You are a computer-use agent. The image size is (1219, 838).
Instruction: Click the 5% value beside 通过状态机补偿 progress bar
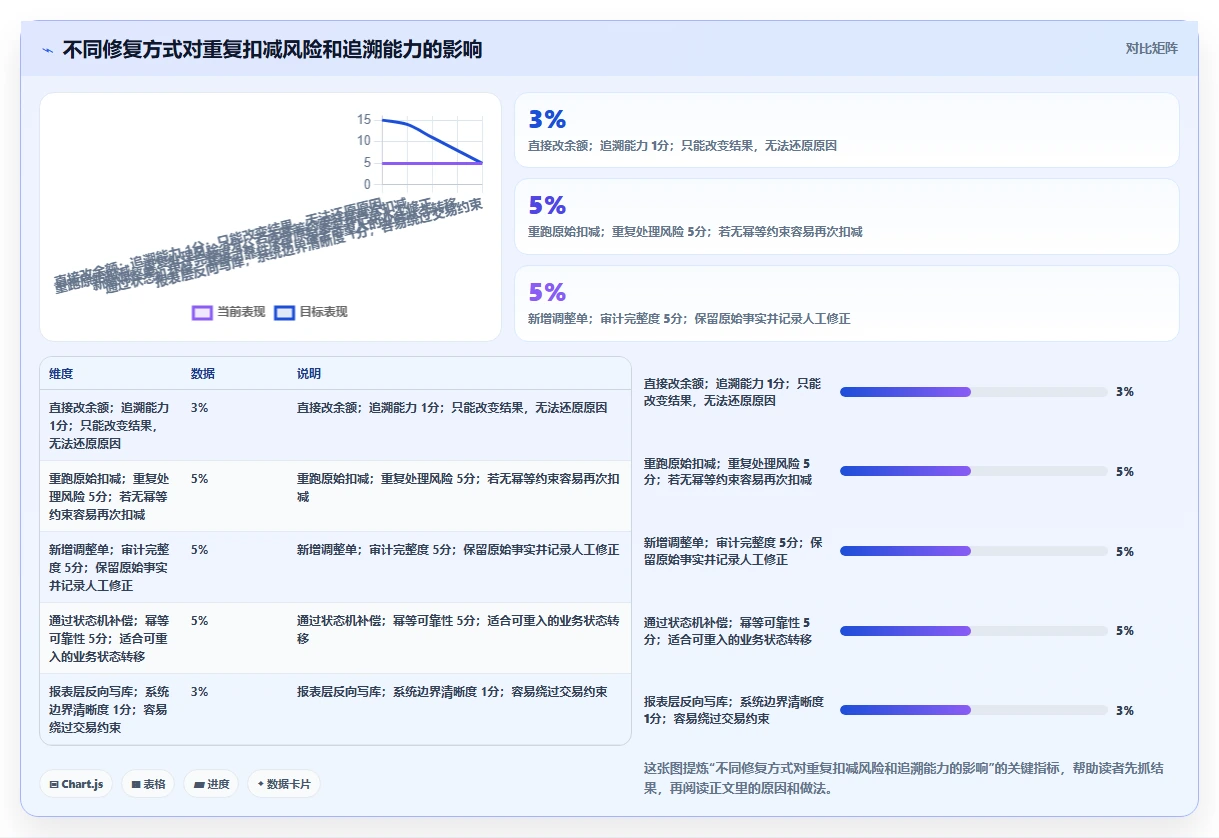1125,631
